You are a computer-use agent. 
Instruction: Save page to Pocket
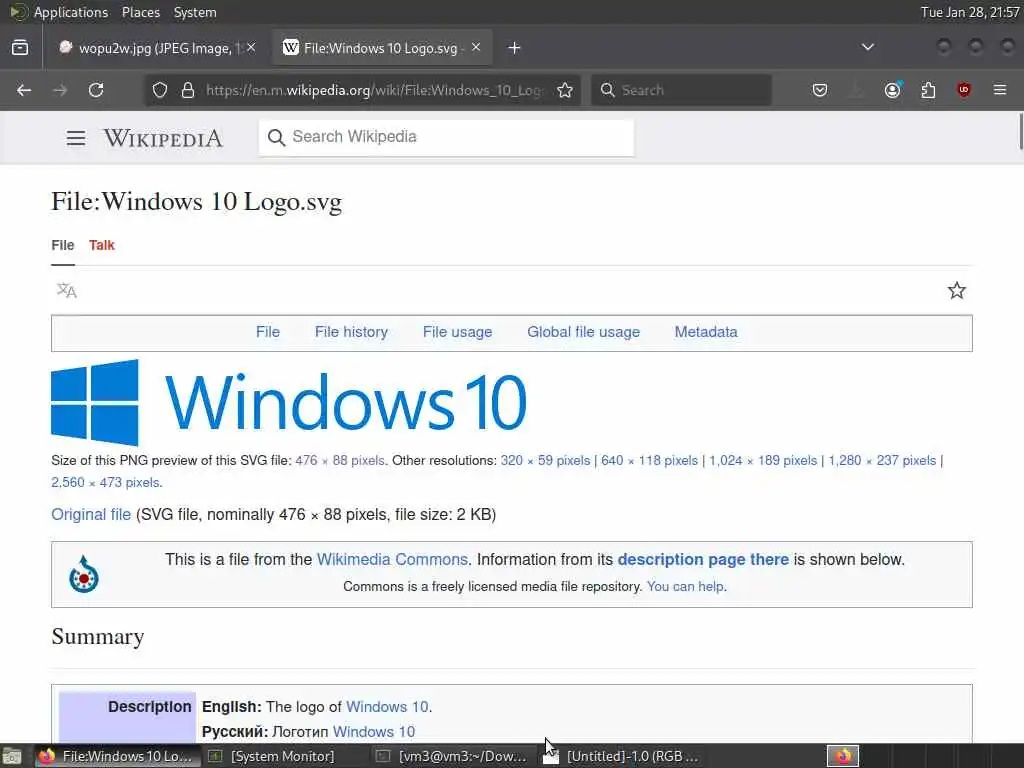(820, 90)
